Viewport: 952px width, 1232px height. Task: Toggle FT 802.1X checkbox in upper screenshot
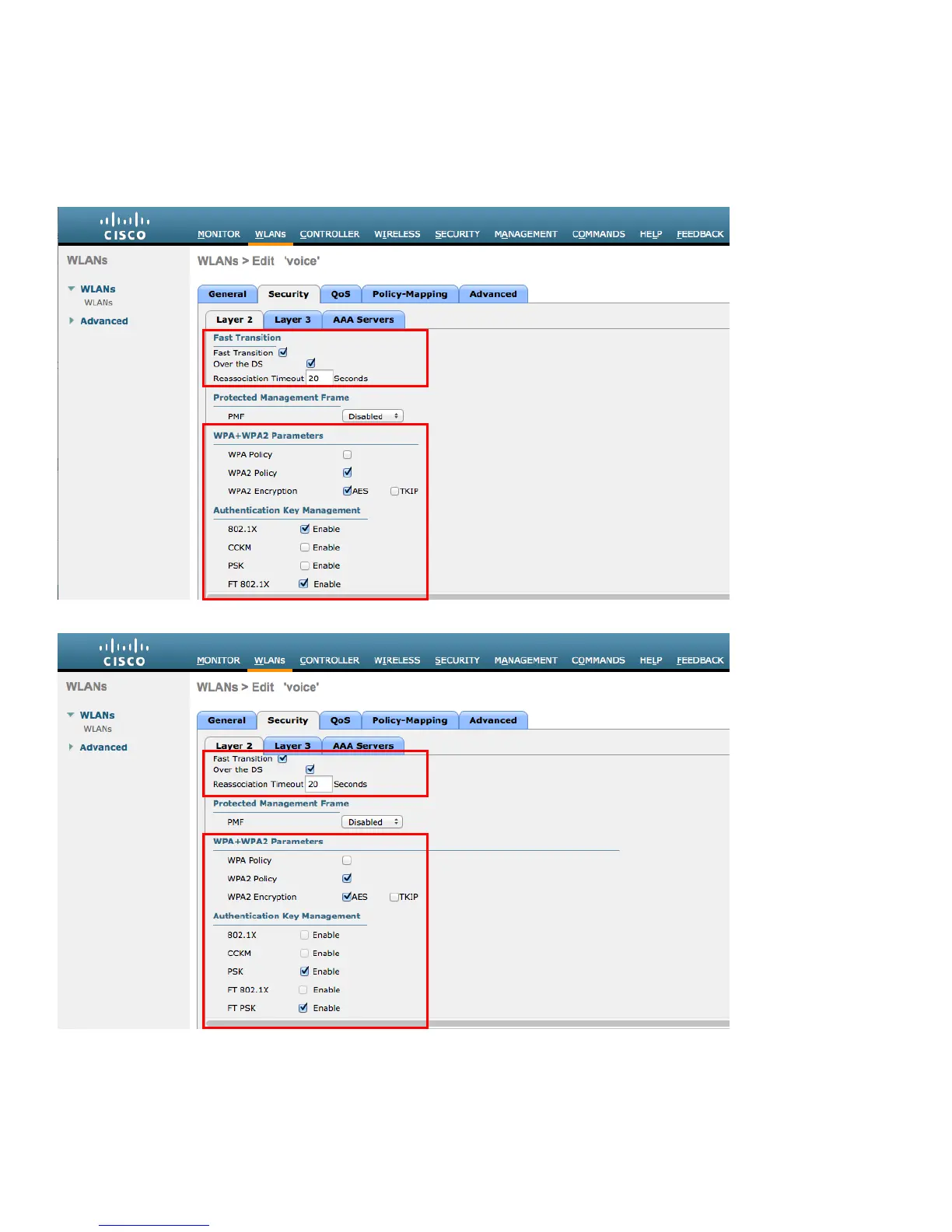(303, 583)
